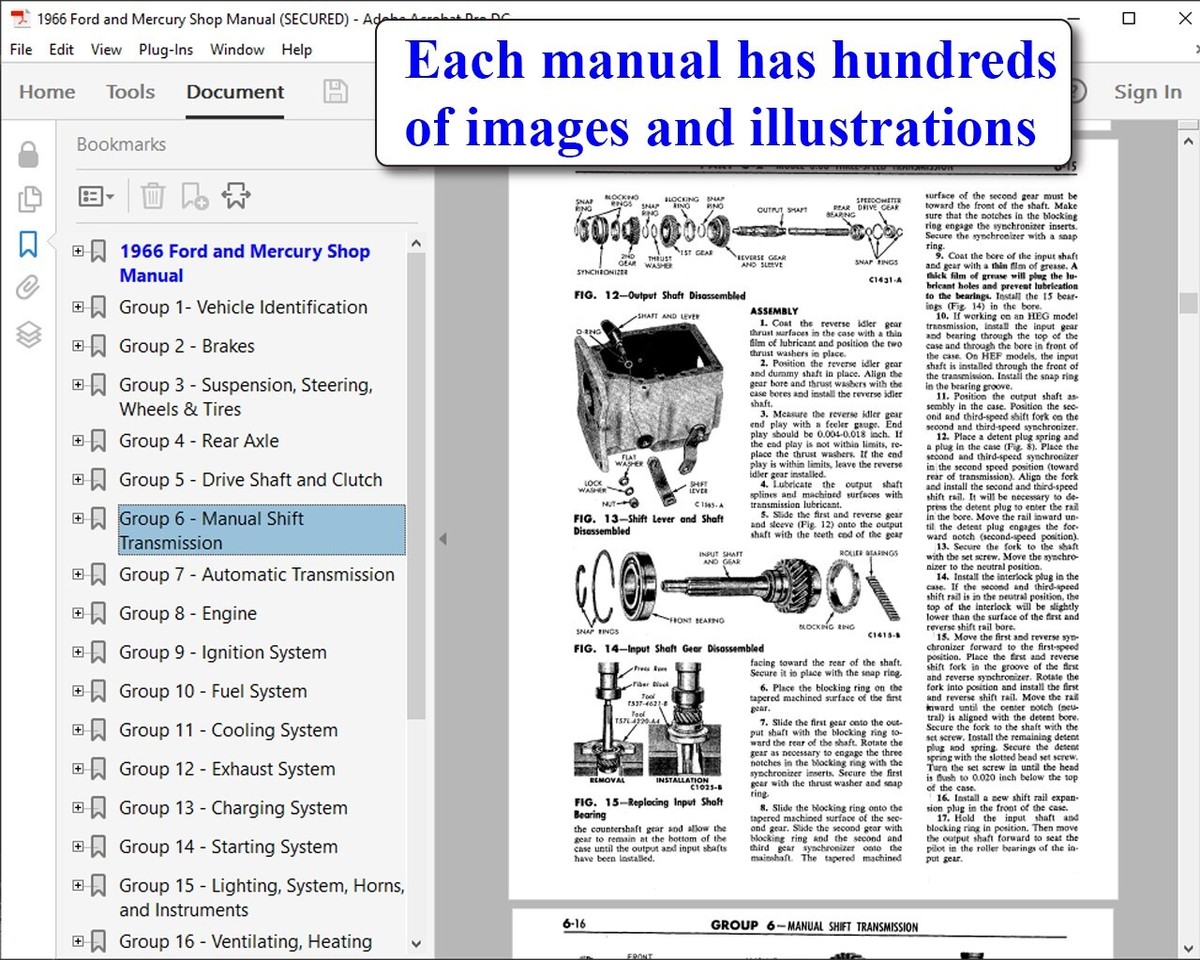Click the Bookmarks panel title text
The image size is (1200, 960).
pos(121,144)
